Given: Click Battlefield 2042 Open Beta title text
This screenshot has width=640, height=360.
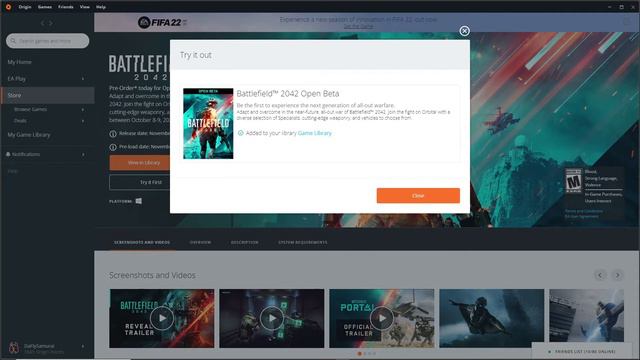Looking at the screenshot, I should 288,93.
